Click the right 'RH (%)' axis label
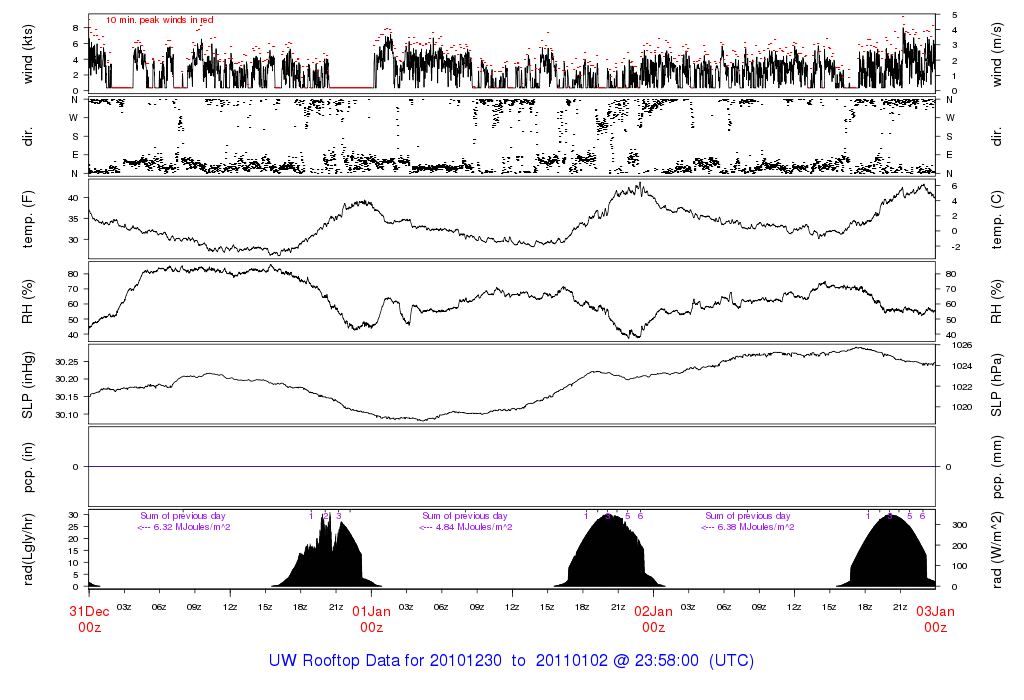Viewport: 1024px width, 700px height. [x=997, y=302]
